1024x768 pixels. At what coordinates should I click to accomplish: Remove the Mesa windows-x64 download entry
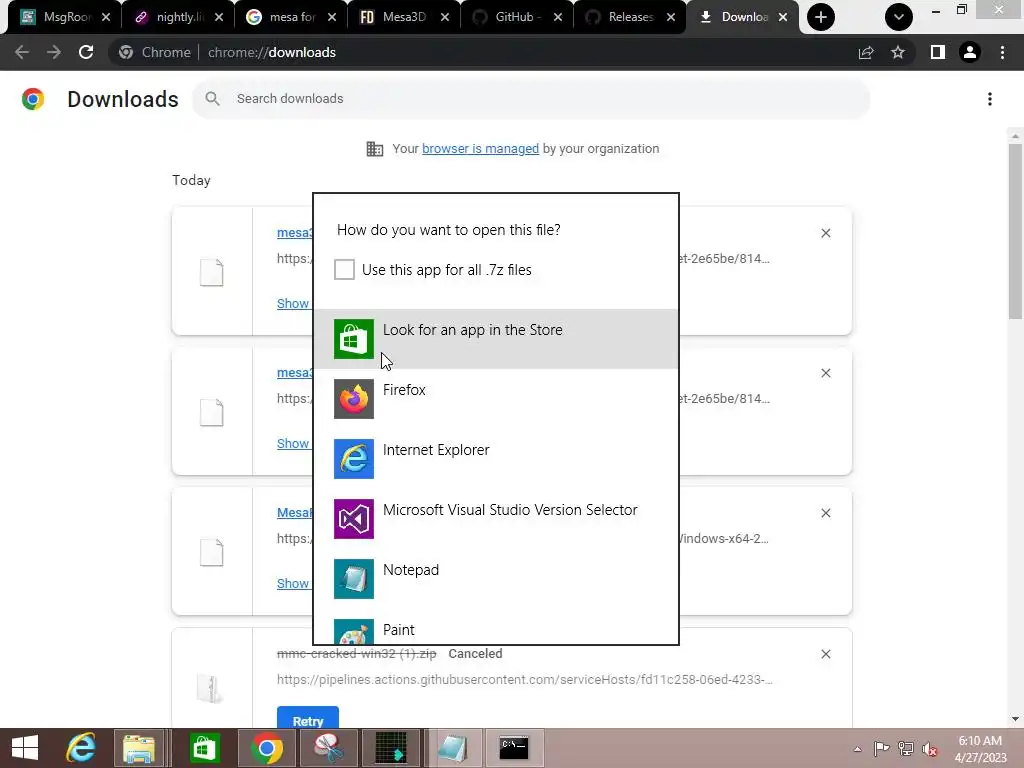825,513
